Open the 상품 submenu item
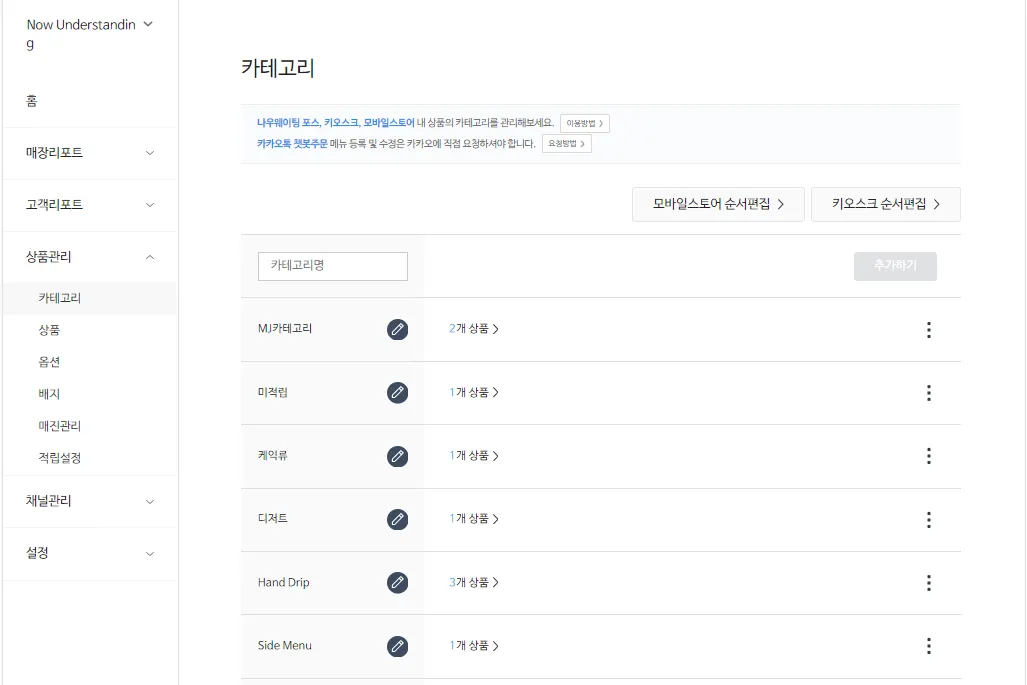Screen dimensions: 1027x685 coord(49,330)
